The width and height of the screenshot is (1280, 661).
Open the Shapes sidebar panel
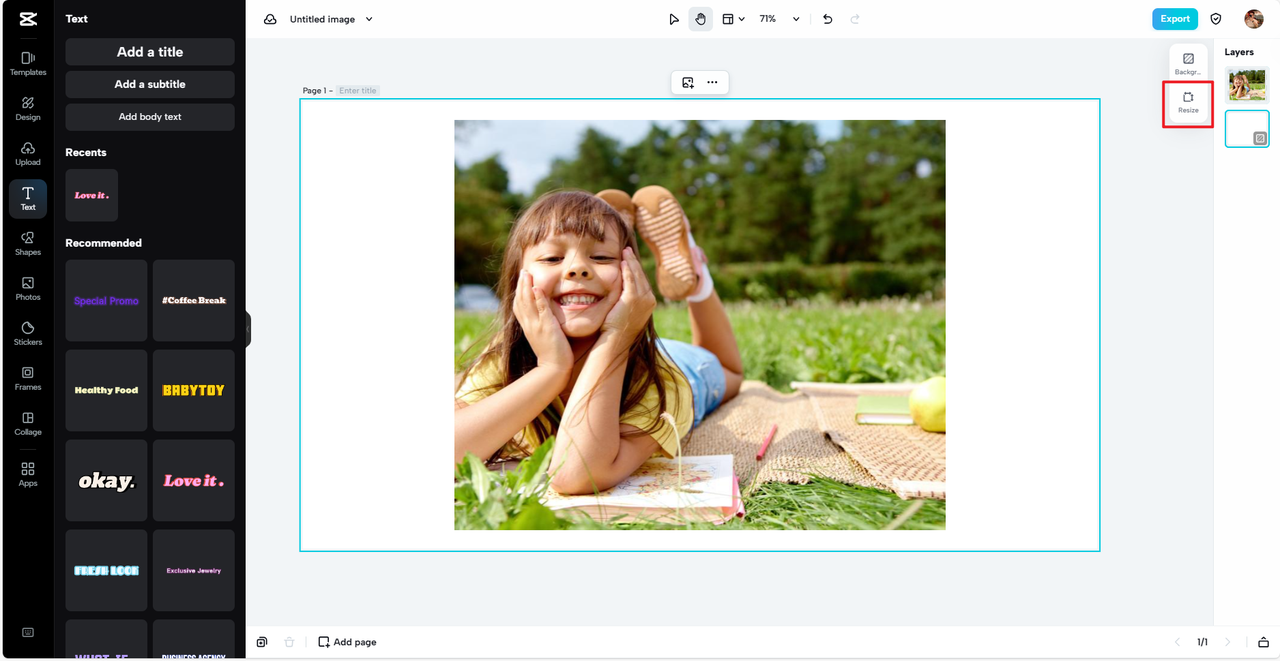point(28,243)
